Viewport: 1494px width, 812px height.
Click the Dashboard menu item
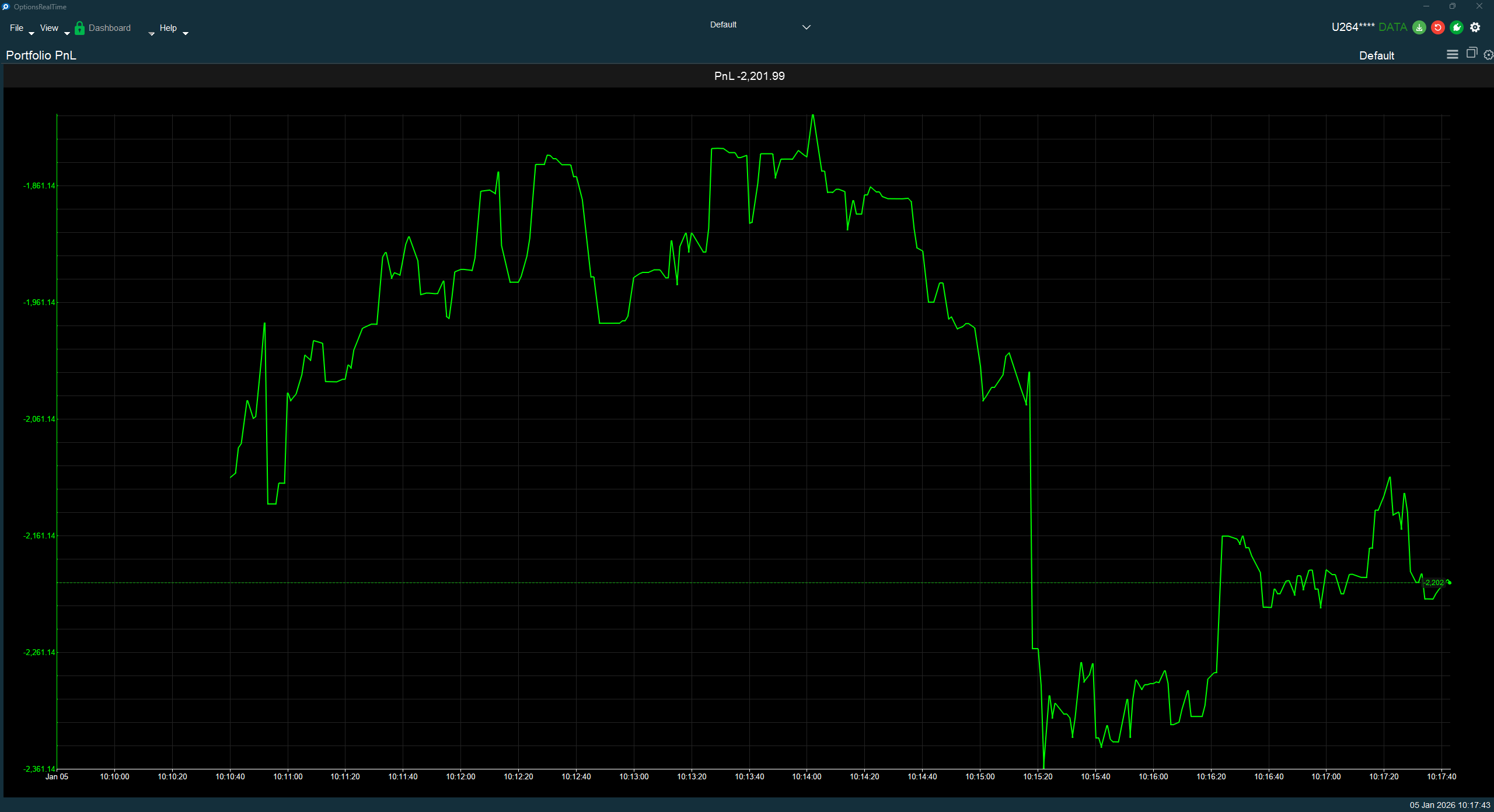click(x=110, y=27)
